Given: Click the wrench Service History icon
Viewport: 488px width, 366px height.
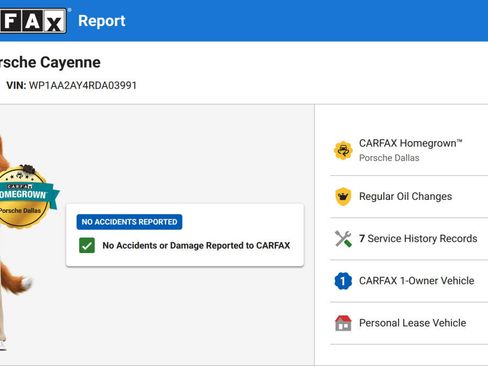Looking at the screenshot, I should pyautogui.click(x=343, y=239).
